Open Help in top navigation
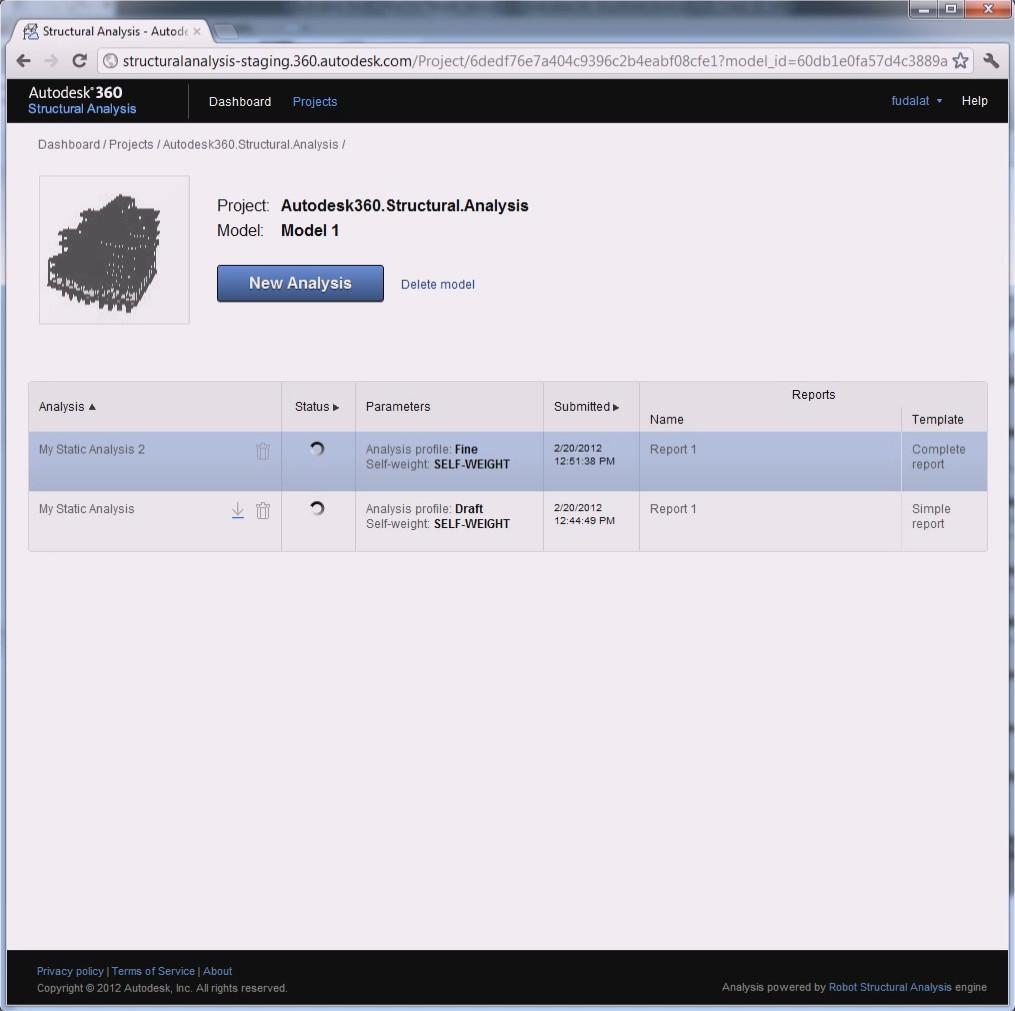This screenshot has width=1015, height=1011. coord(974,100)
